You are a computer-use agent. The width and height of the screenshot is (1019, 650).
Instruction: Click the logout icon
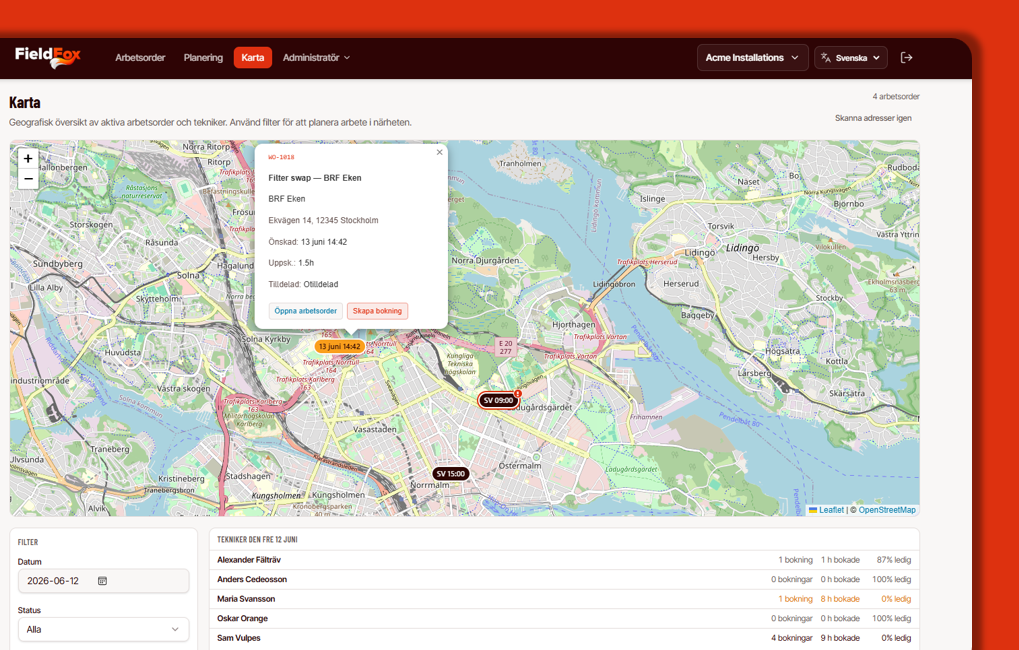(x=907, y=58)
